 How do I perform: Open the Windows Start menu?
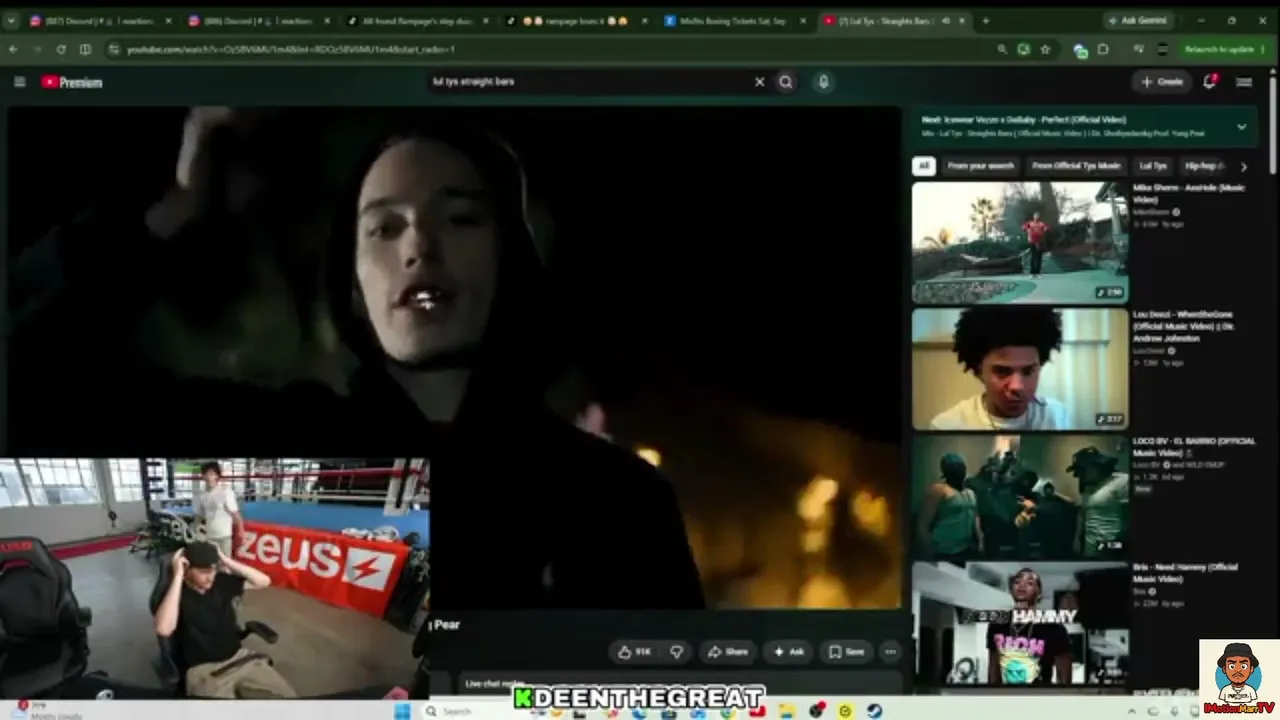(402, 711)
